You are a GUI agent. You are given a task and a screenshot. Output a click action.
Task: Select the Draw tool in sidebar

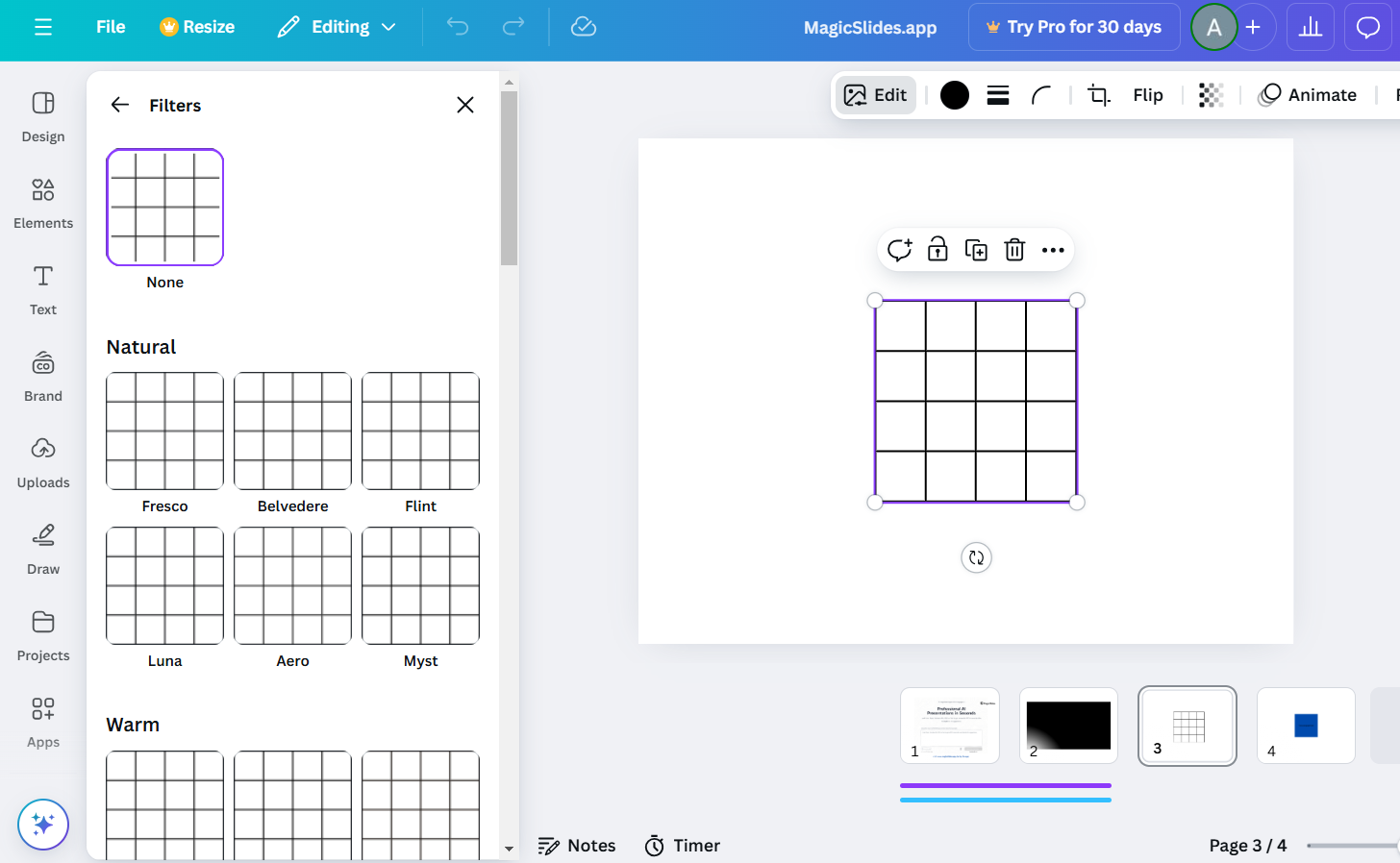pyautogui.click(x=43, y=550)
